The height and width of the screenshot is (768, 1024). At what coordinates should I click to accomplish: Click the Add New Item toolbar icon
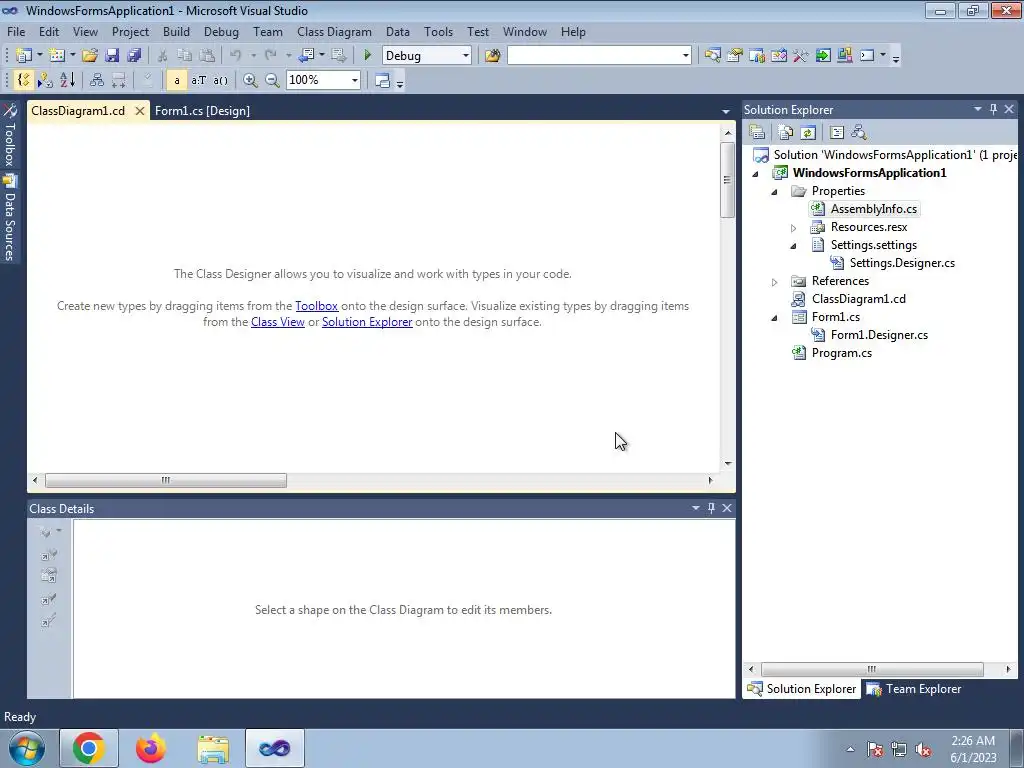[x=57, y=56]
